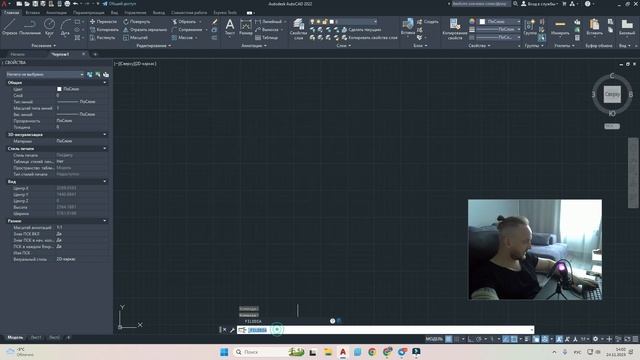
Task: Toggle grid display in the status bar
Action: (449, 339)
